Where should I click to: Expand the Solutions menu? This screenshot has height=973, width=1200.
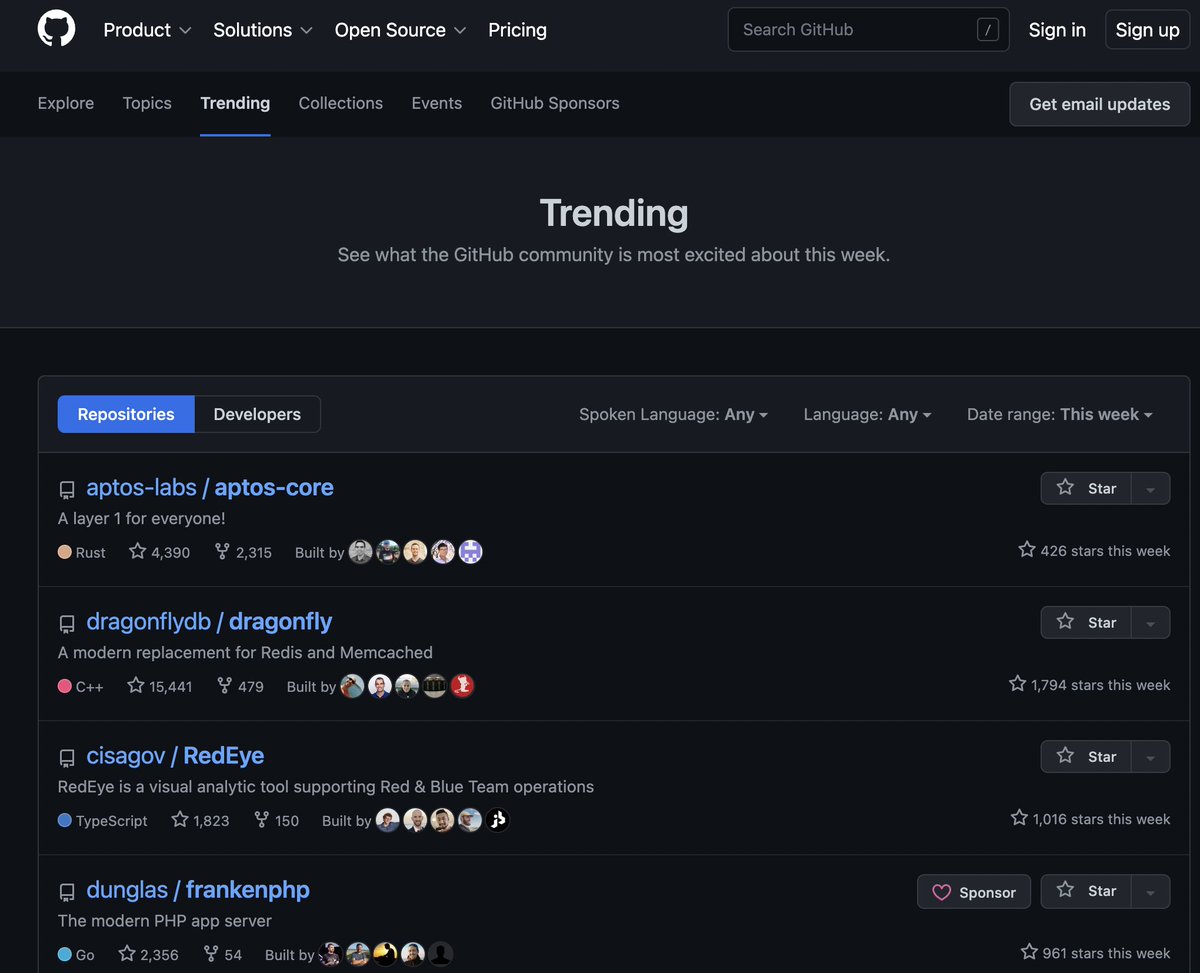(263, 30)
